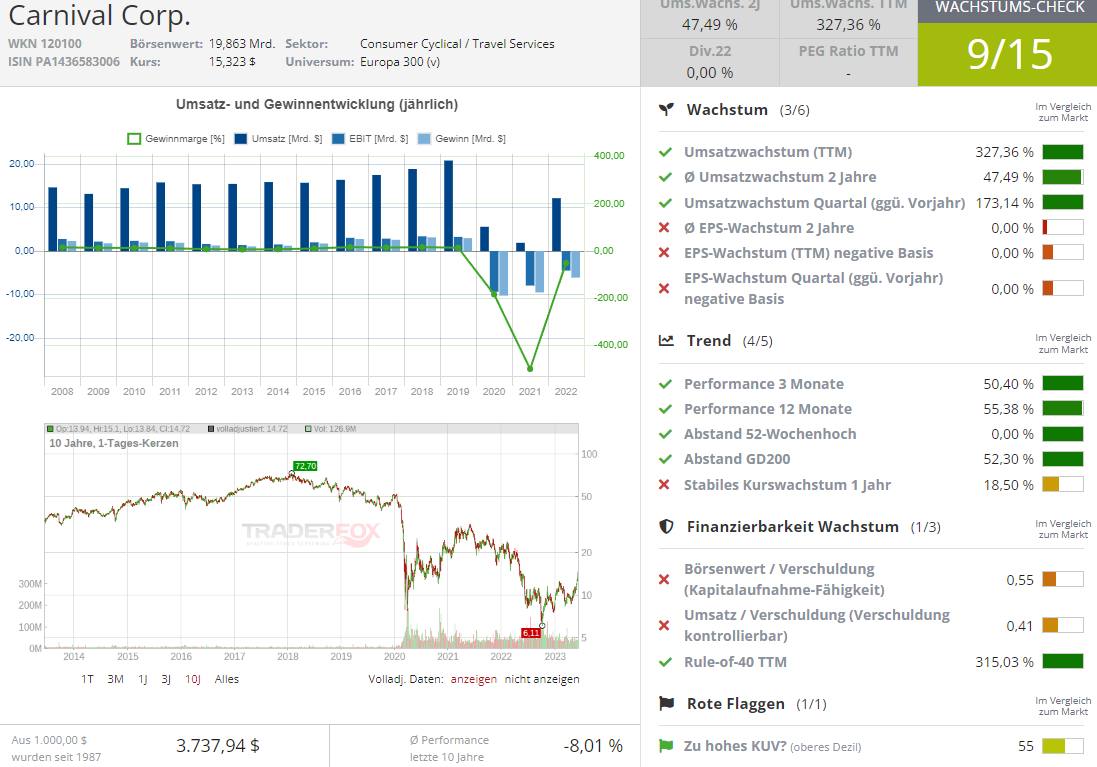Click the sprout icon beside Wachstum heading

pos(667,110)
